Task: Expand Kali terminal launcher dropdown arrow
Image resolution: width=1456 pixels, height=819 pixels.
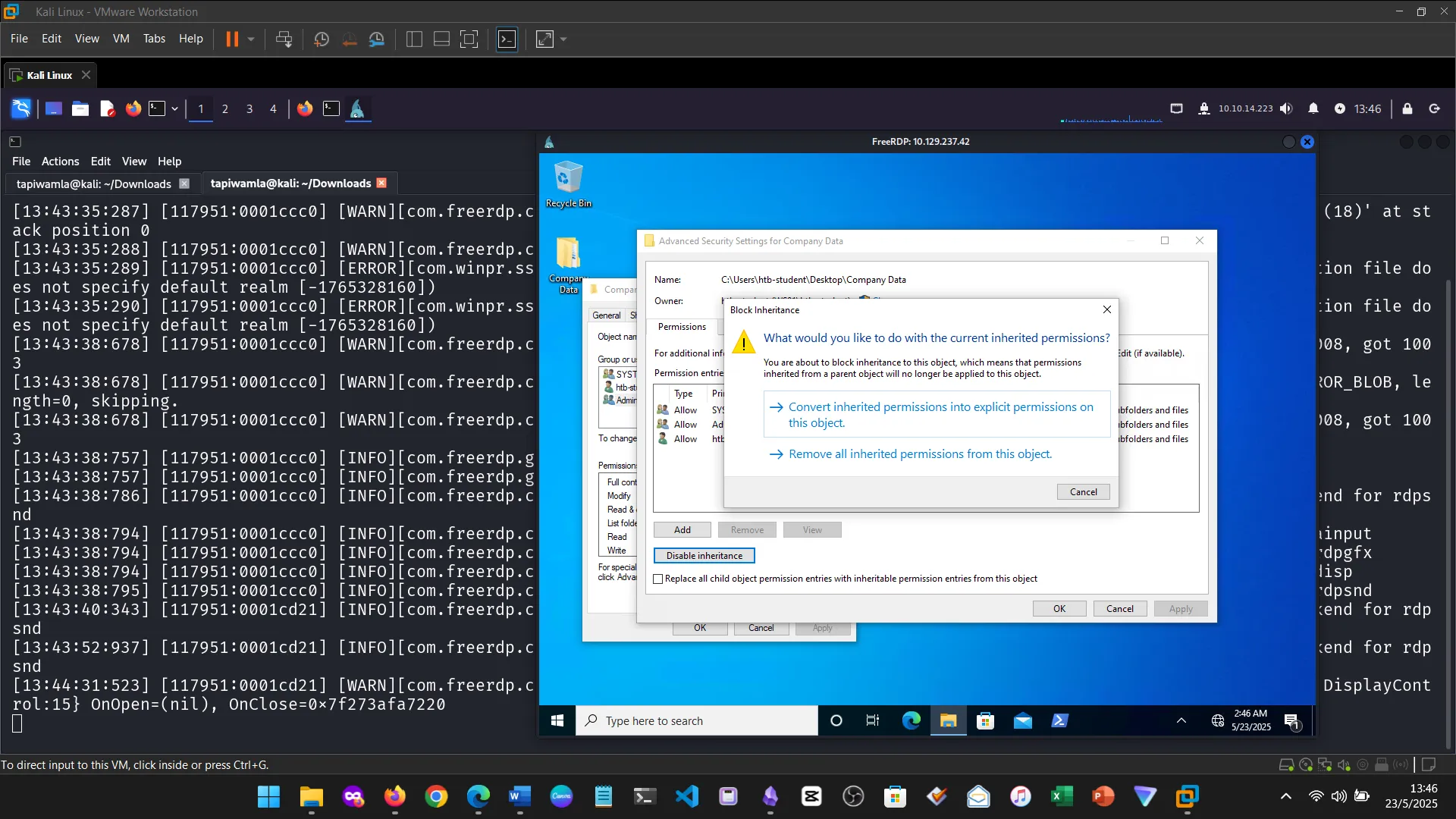Action: pos(174,108)
